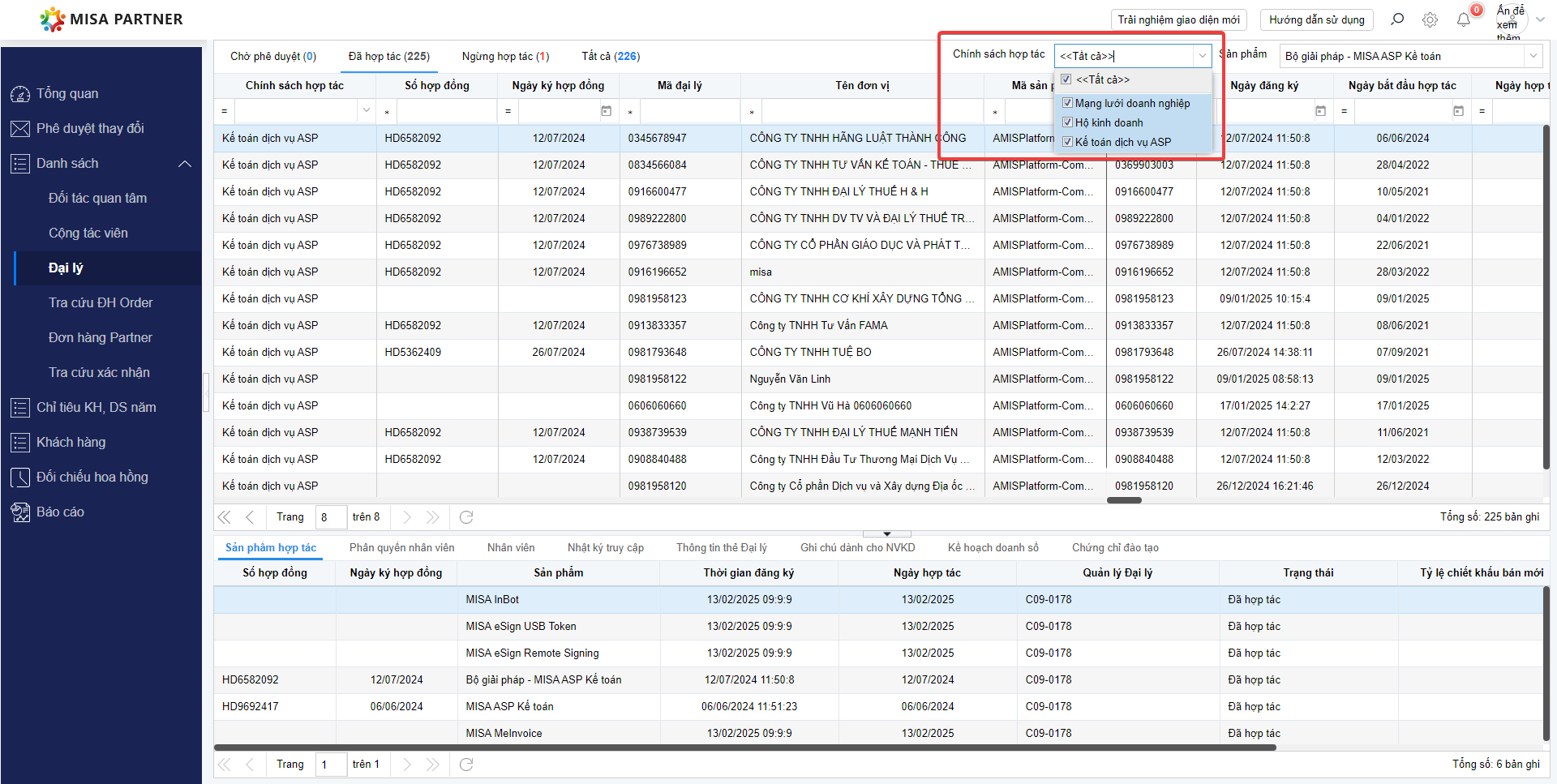
Task: Go to previous page in main grid pager
Action: click(250, 517)
